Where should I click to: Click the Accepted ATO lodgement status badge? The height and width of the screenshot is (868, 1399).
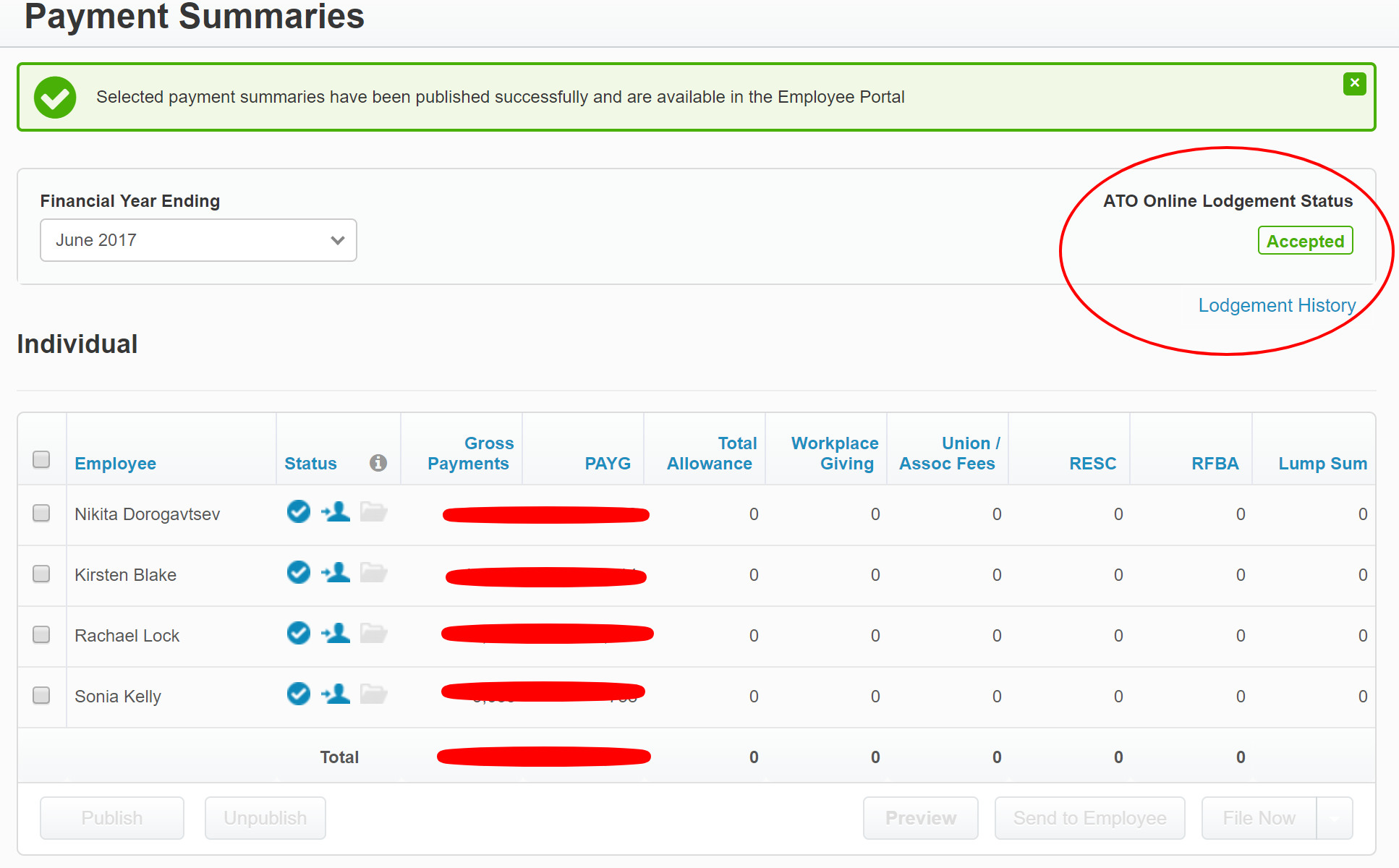point(1305,241)
